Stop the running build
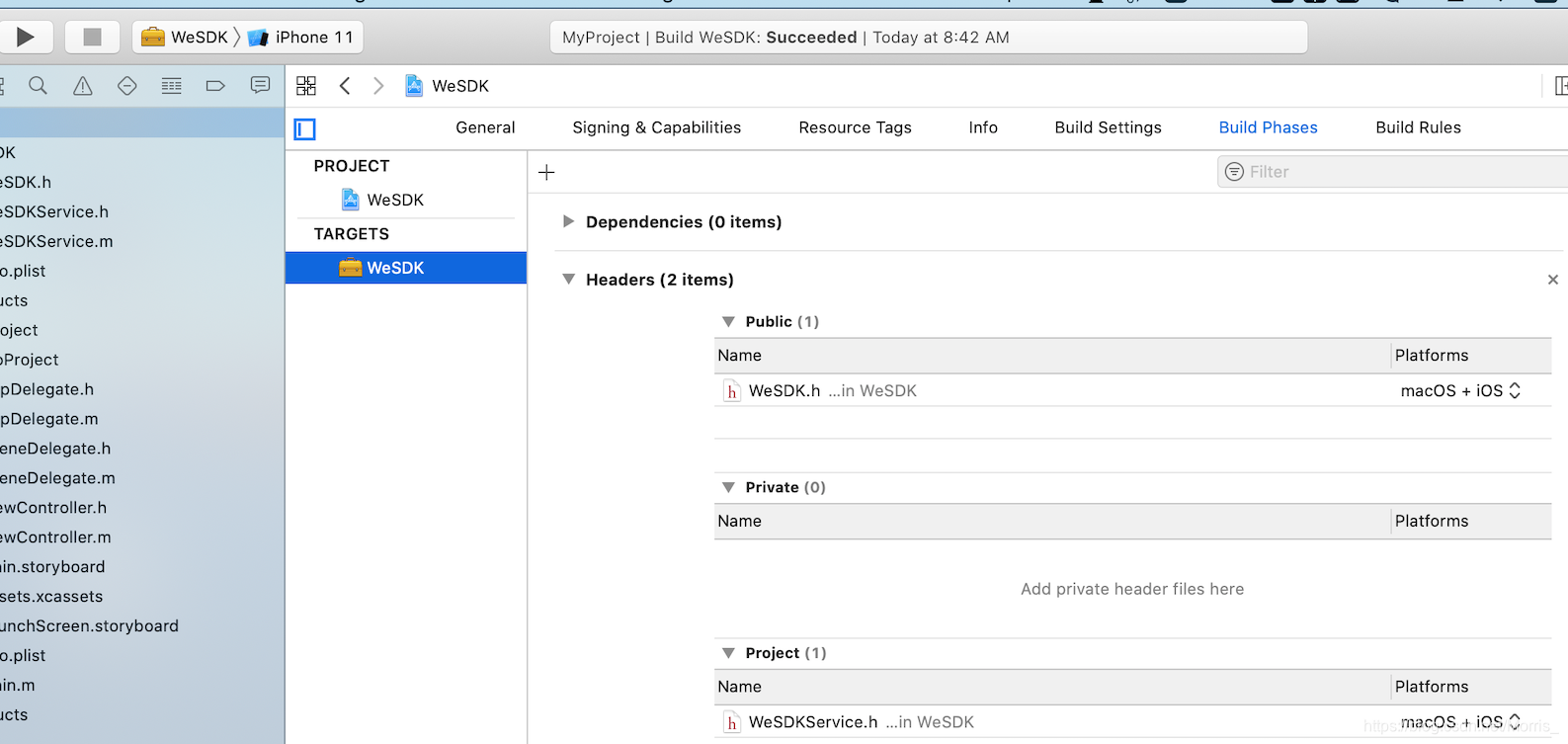 coord(92,38)
